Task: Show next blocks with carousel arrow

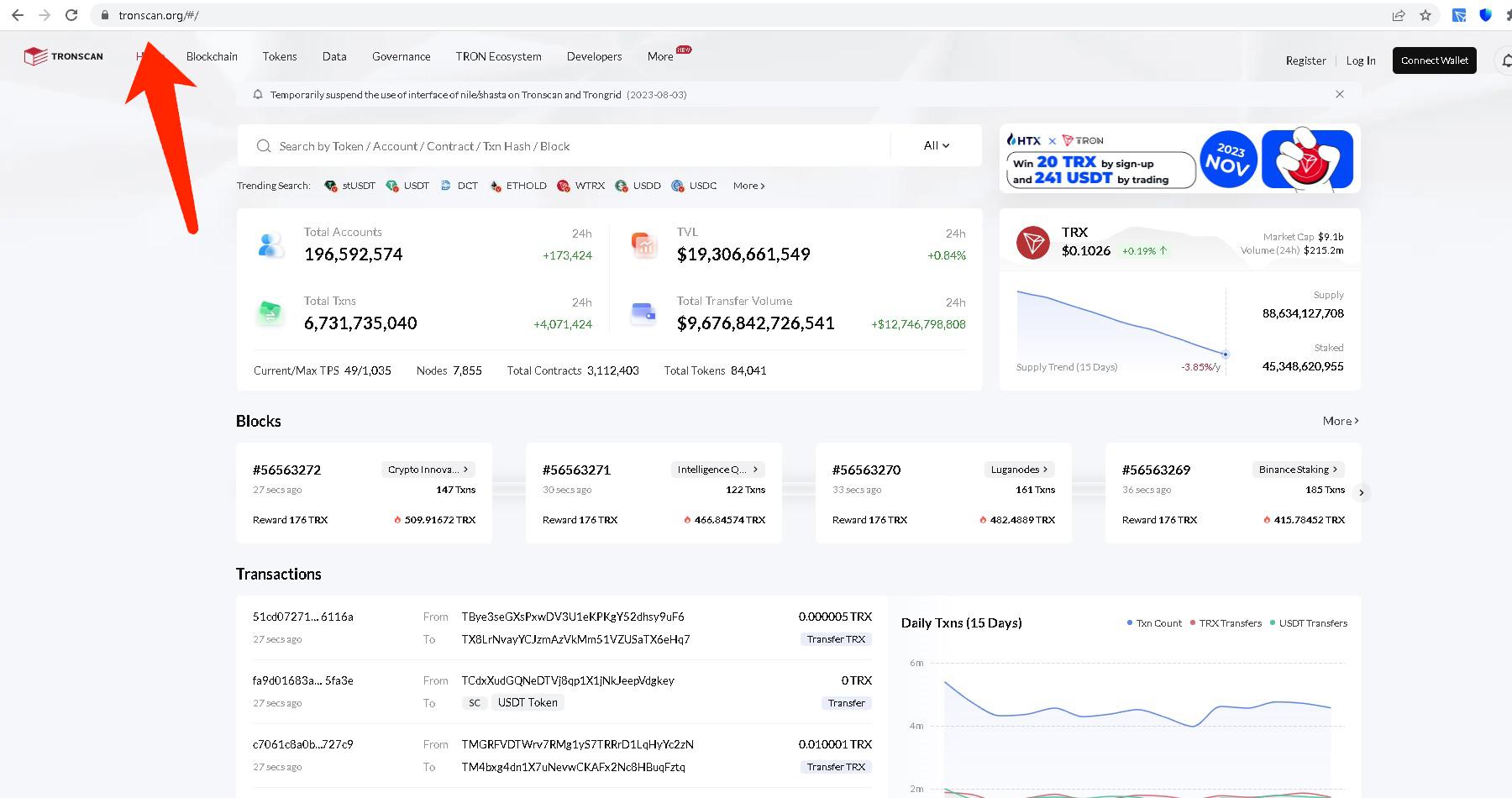Action: click(1362, 492)
